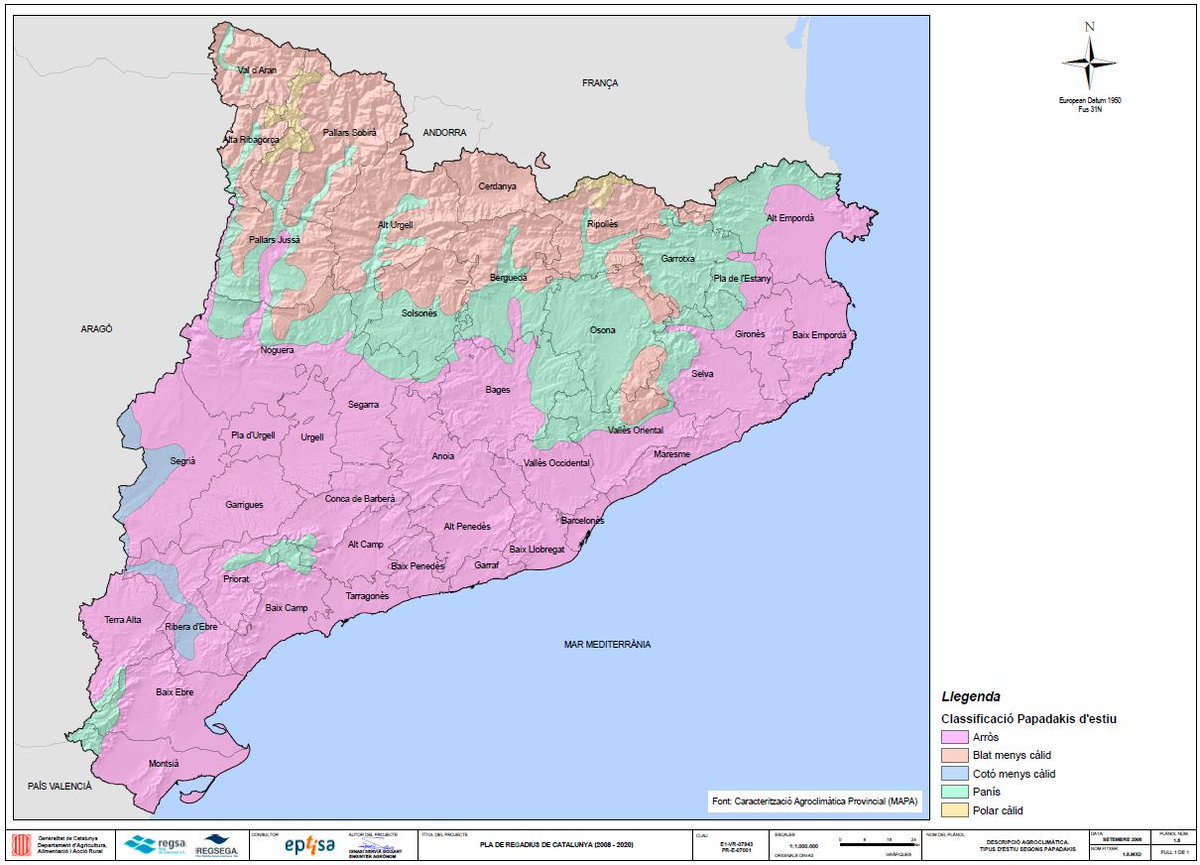Viewport: 1200px width, 865px height.
Task: Click the north arrow compass rose
Action: (1089, 61)
